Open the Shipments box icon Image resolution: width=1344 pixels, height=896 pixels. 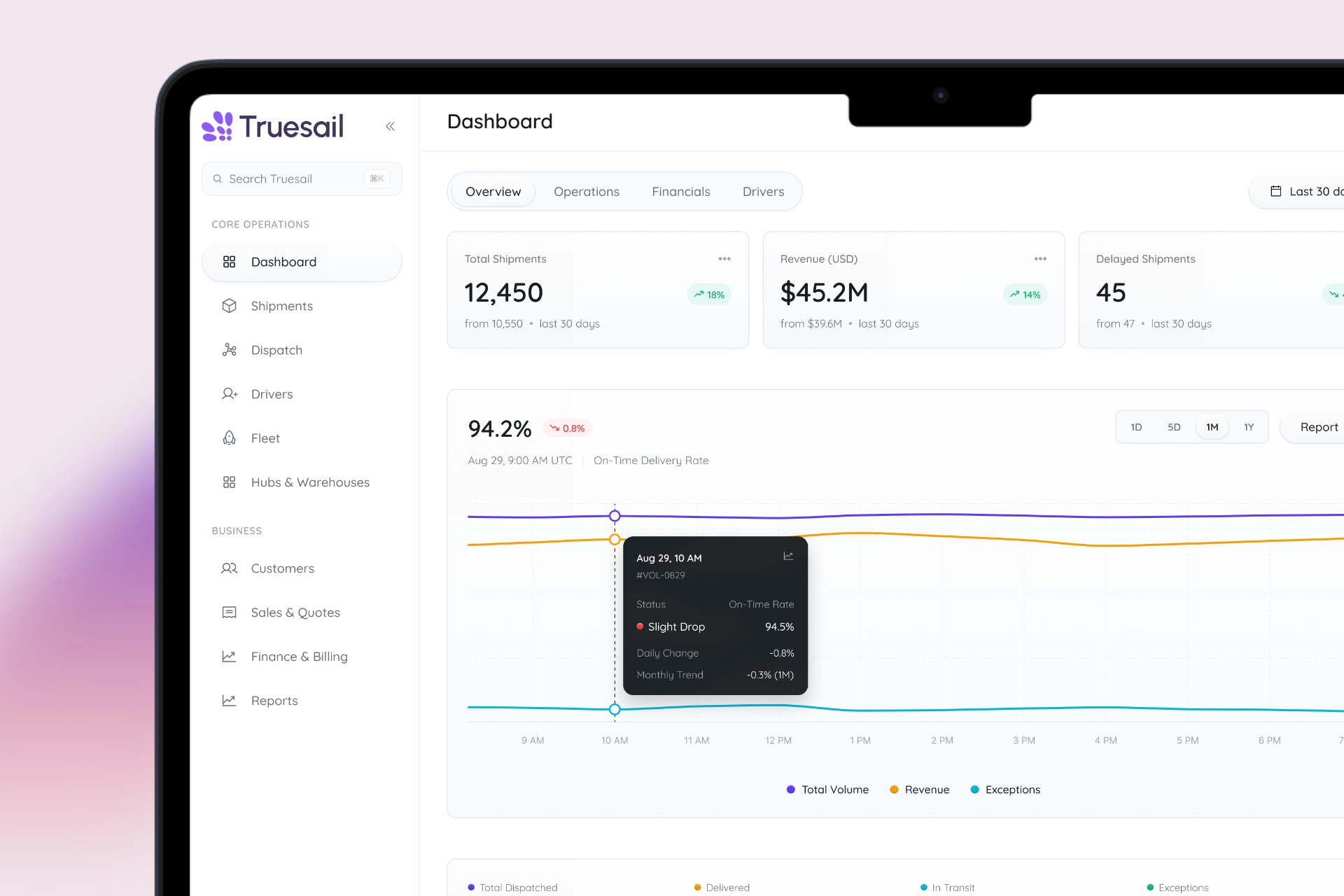(x=229, y=306)
